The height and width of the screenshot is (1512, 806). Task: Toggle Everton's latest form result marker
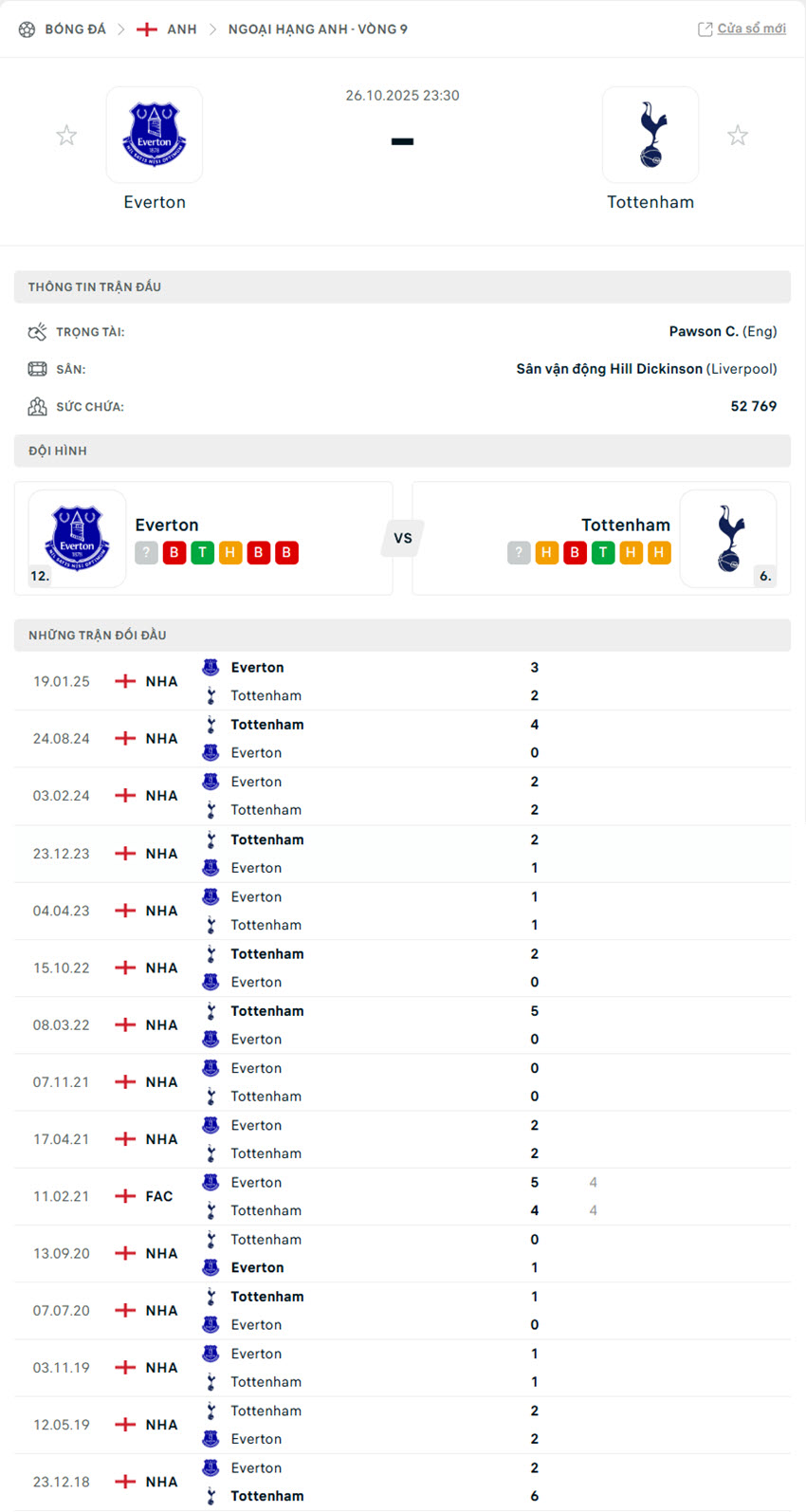(174, 552)
